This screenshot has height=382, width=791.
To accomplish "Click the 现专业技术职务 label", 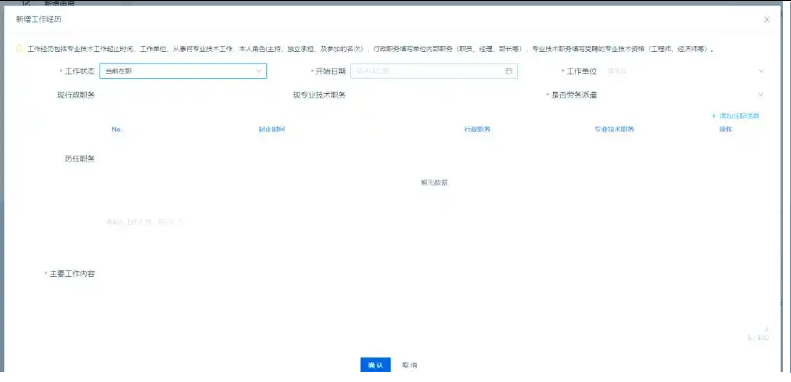I will point(319,95).
